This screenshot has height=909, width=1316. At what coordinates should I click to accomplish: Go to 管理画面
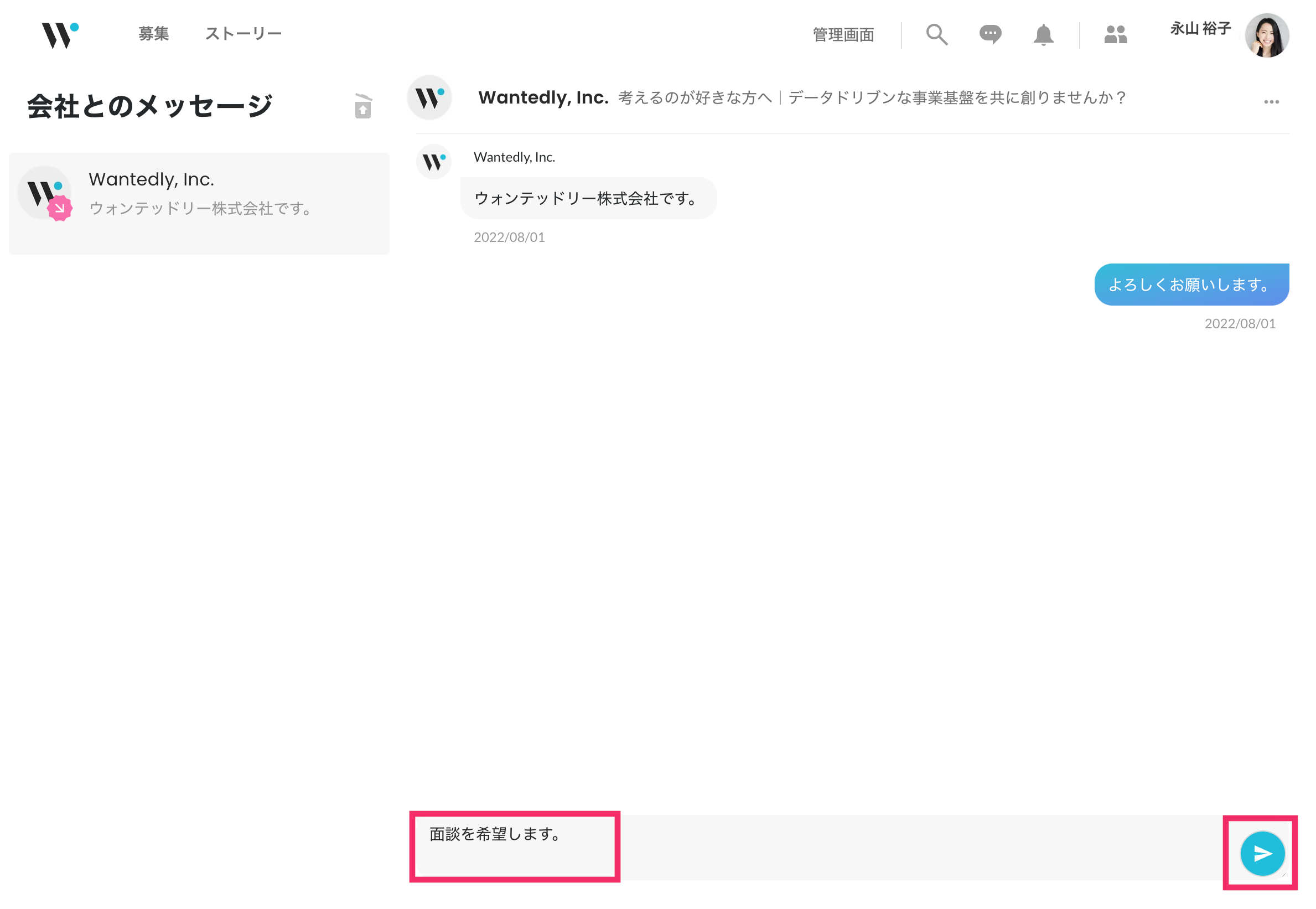click(843, 35)
